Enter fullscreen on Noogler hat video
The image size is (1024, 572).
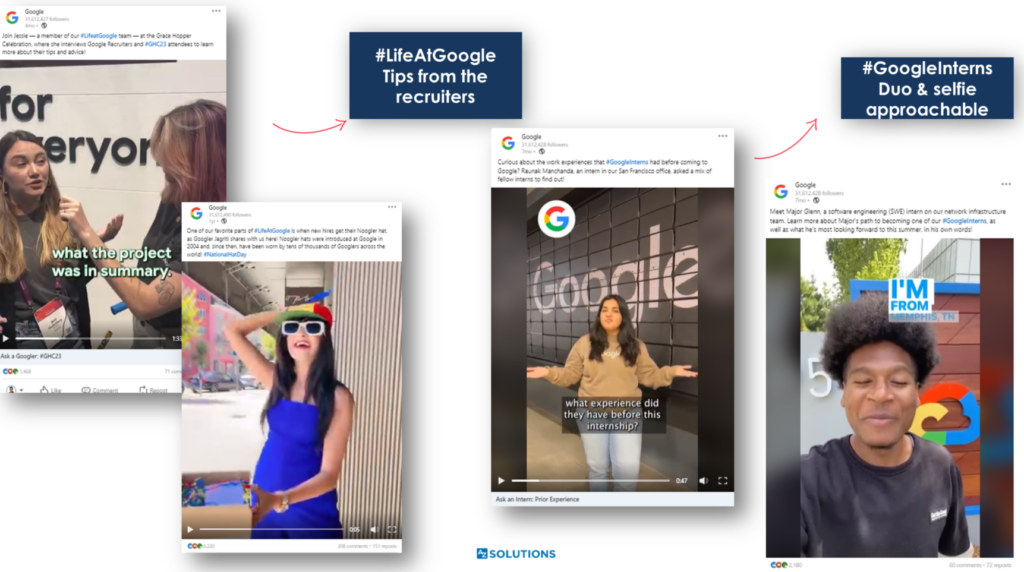tap(392, 530)
